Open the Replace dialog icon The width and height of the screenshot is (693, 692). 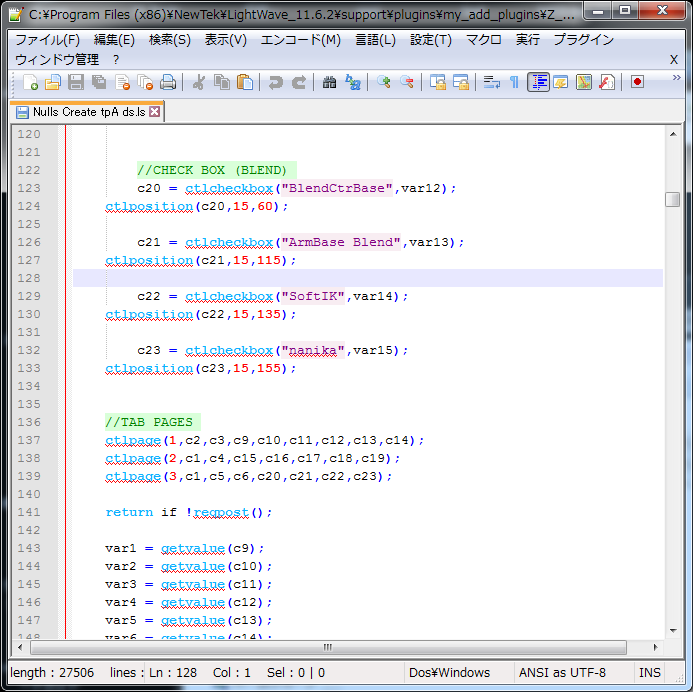(353, 82)
